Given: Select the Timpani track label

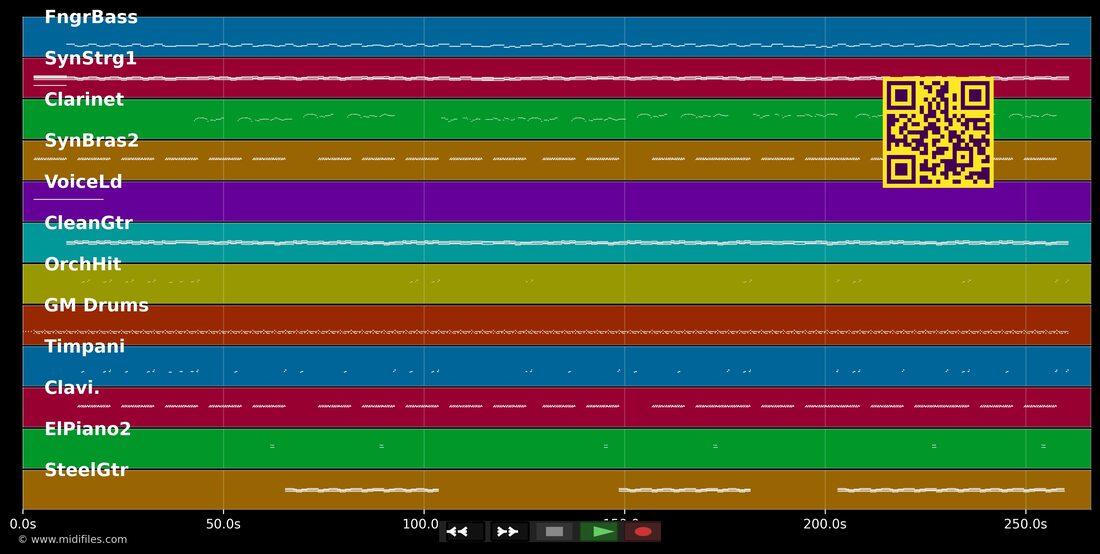Looking at the screenshot, I should click(x=85, y=346).
